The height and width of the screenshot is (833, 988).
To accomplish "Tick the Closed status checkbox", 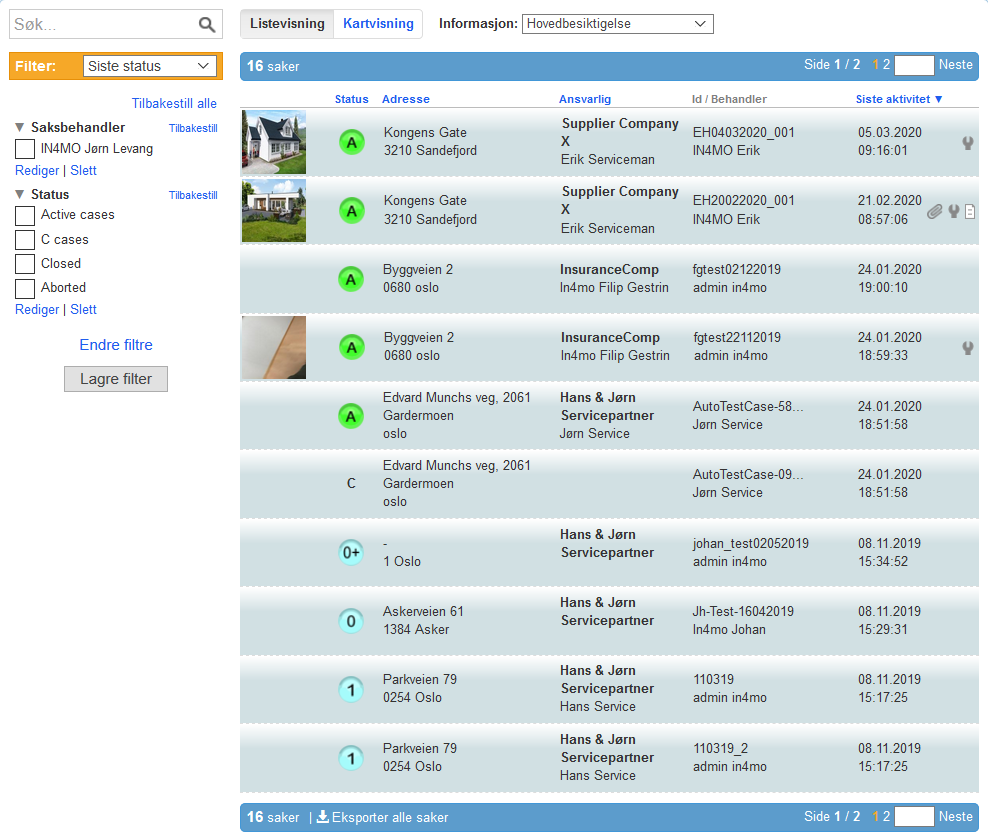I will tap(25, 264).
